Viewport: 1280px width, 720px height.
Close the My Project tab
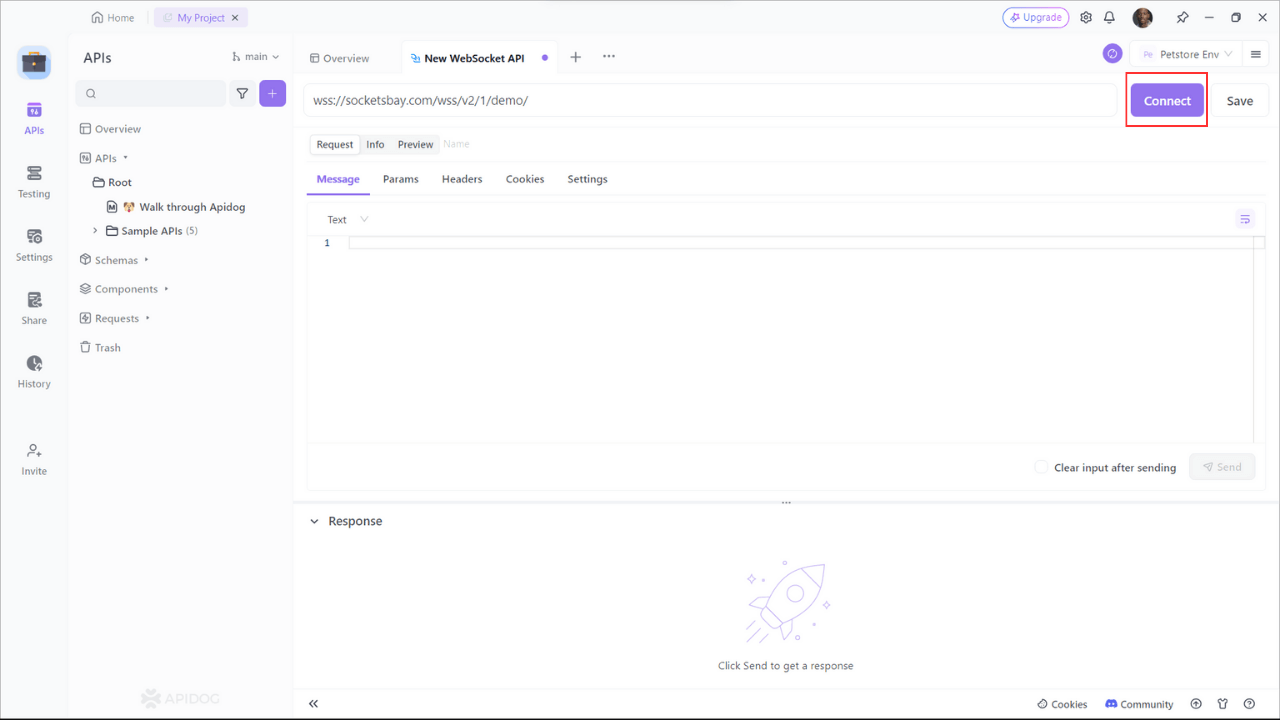[x=235, y=18]
